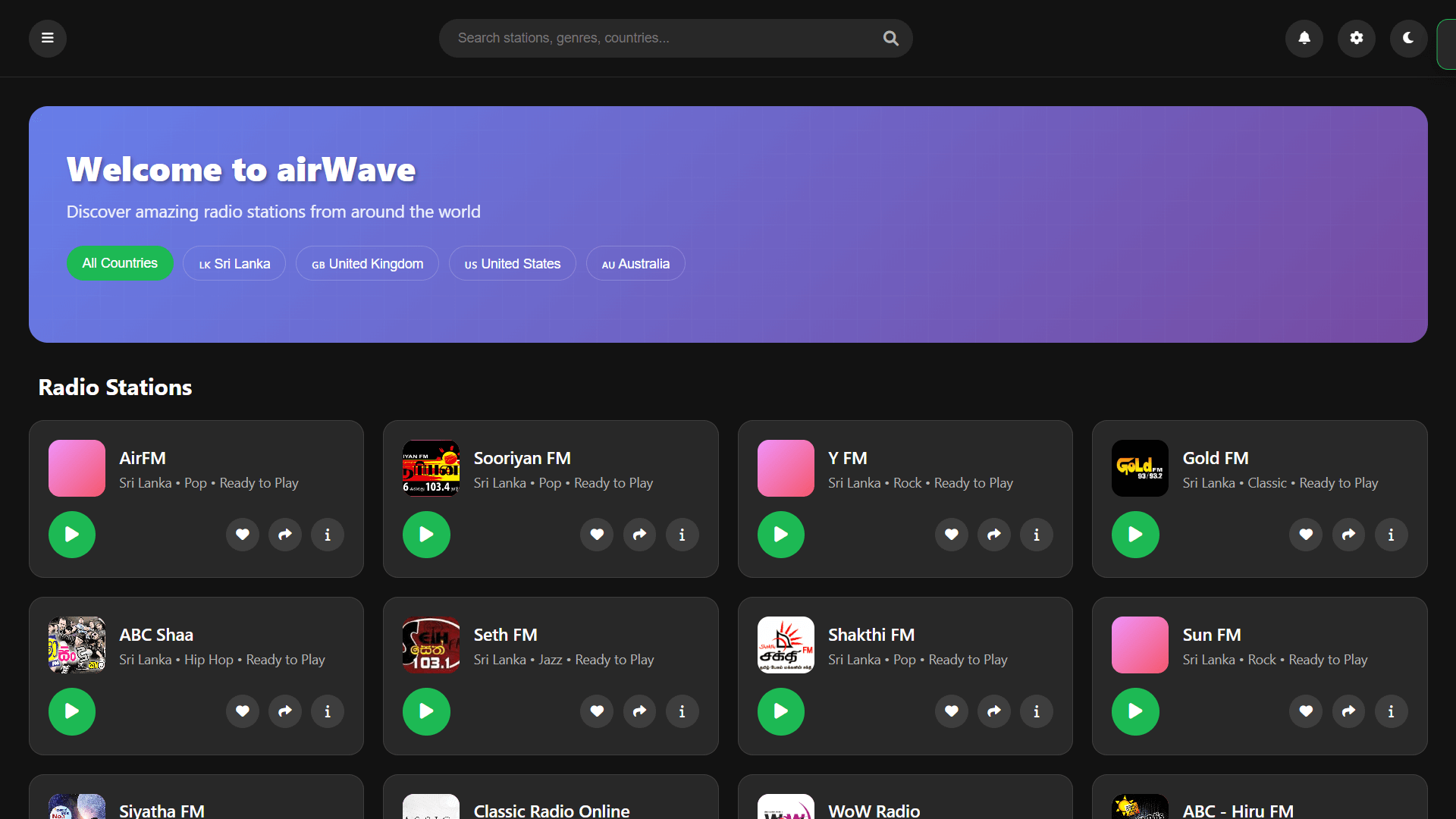Click the ABC Shaa logo thumbnail

(77, 645)
